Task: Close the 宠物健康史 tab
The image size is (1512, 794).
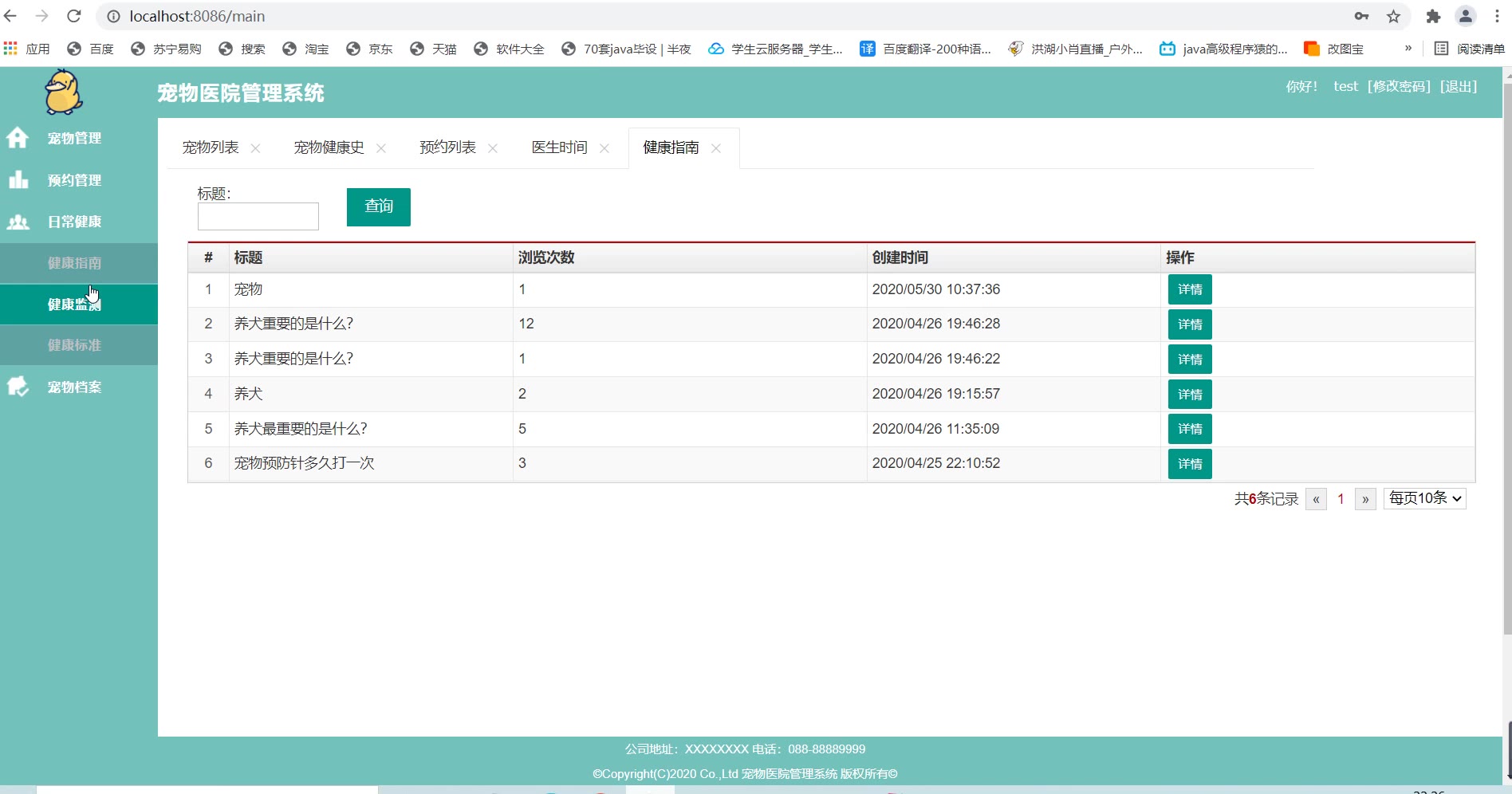Action: [x=381, y=148]
